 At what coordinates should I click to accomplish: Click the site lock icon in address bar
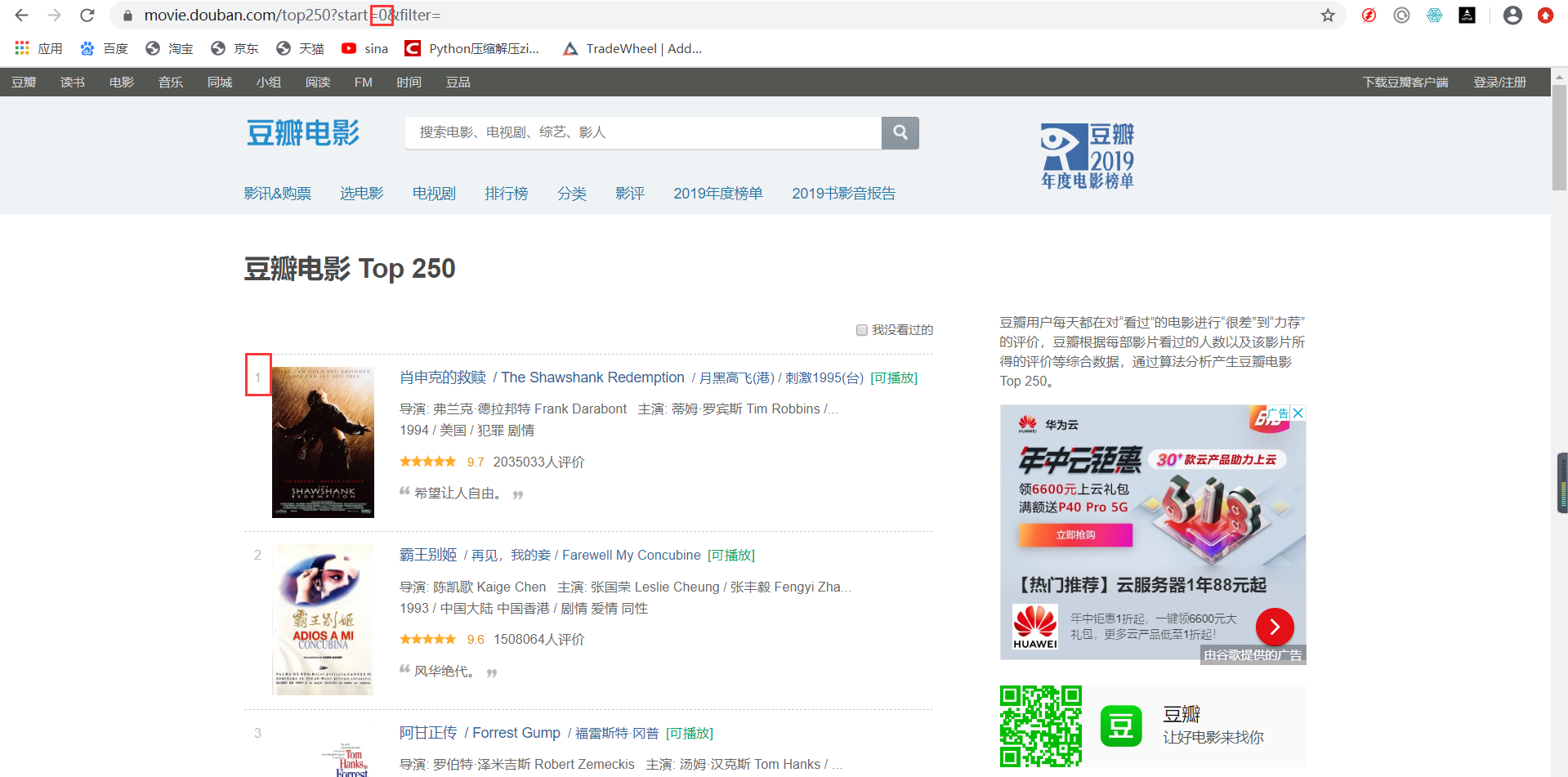click(x=127, y=16)
